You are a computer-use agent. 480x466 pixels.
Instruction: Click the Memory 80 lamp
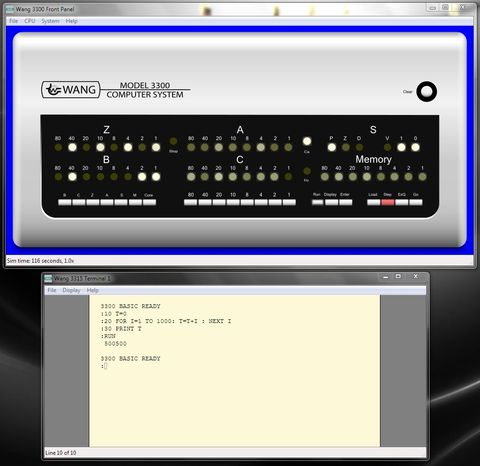click(x=325, y=177)
